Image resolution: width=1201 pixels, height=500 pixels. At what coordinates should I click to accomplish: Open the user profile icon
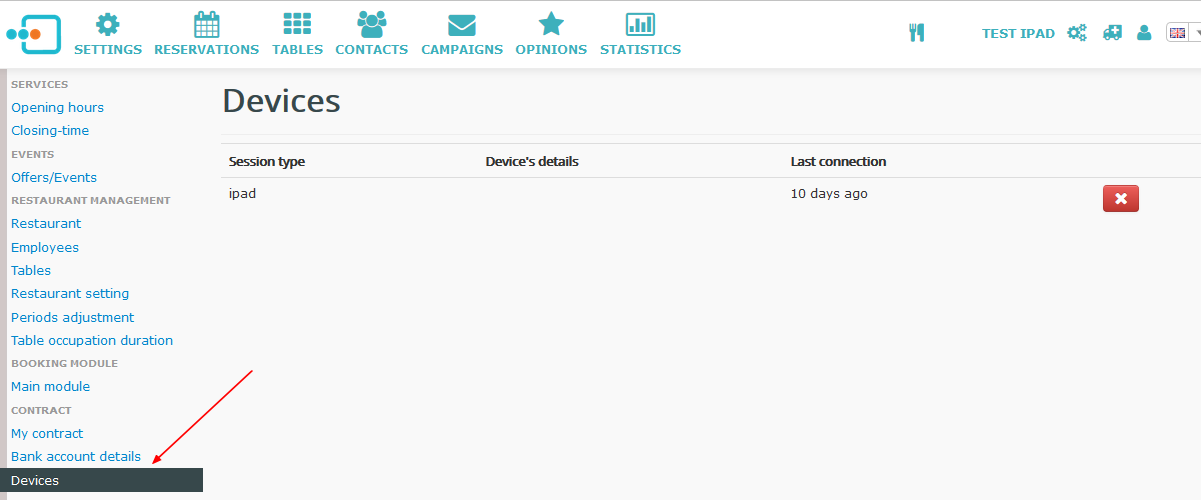click(1144, 33)
